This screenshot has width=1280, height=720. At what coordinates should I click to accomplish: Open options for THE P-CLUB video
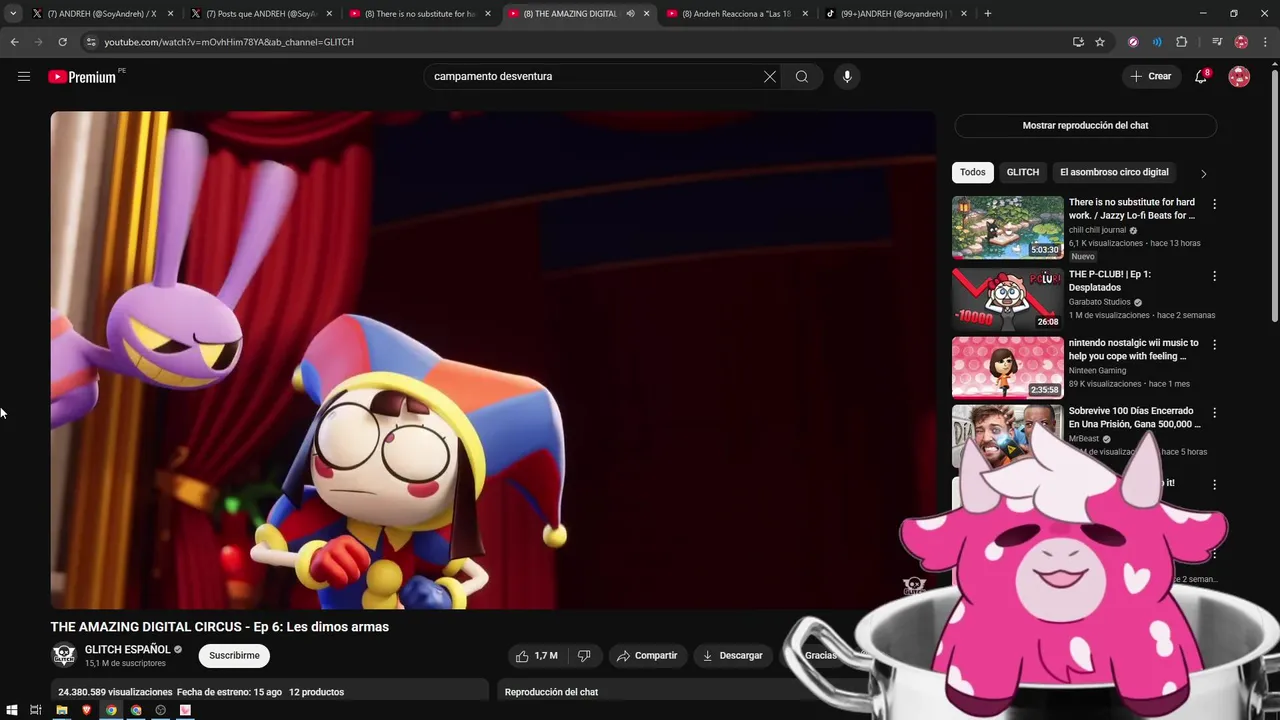pos(1215,276)
